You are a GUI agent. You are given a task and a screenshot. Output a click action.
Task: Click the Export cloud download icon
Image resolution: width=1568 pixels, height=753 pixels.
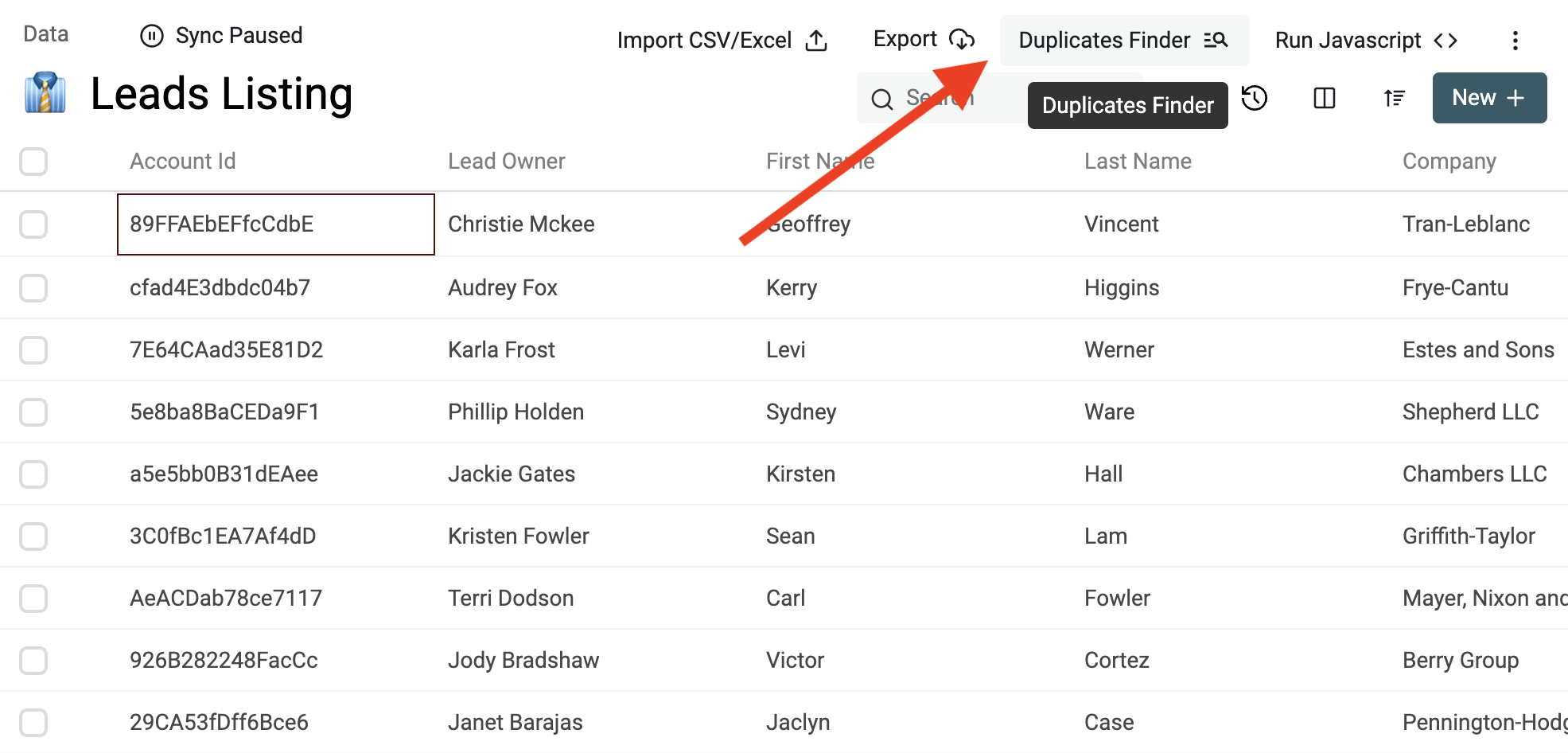tap(962, 39)
